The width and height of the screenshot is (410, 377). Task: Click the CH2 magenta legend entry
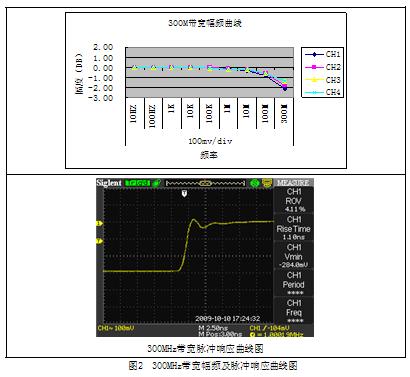(x=322, y=67)
